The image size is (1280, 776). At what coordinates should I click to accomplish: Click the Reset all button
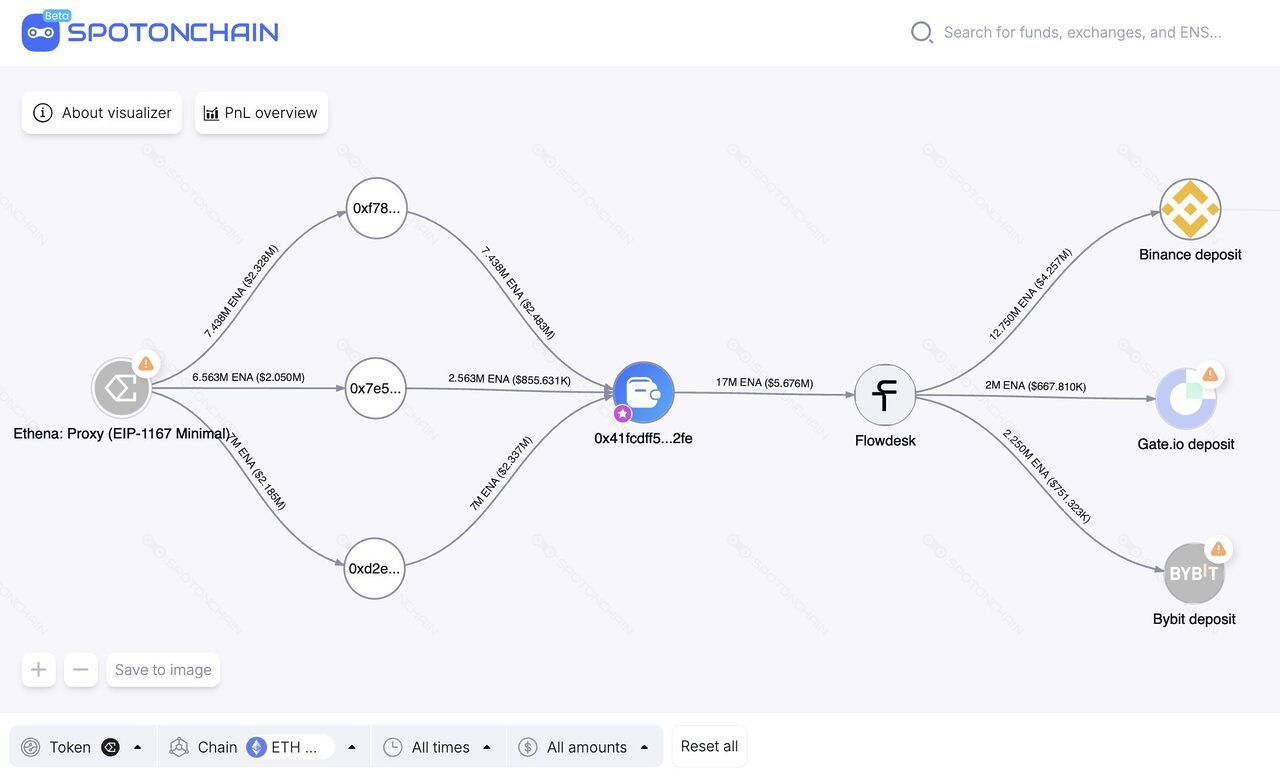(x=709, y=746)
